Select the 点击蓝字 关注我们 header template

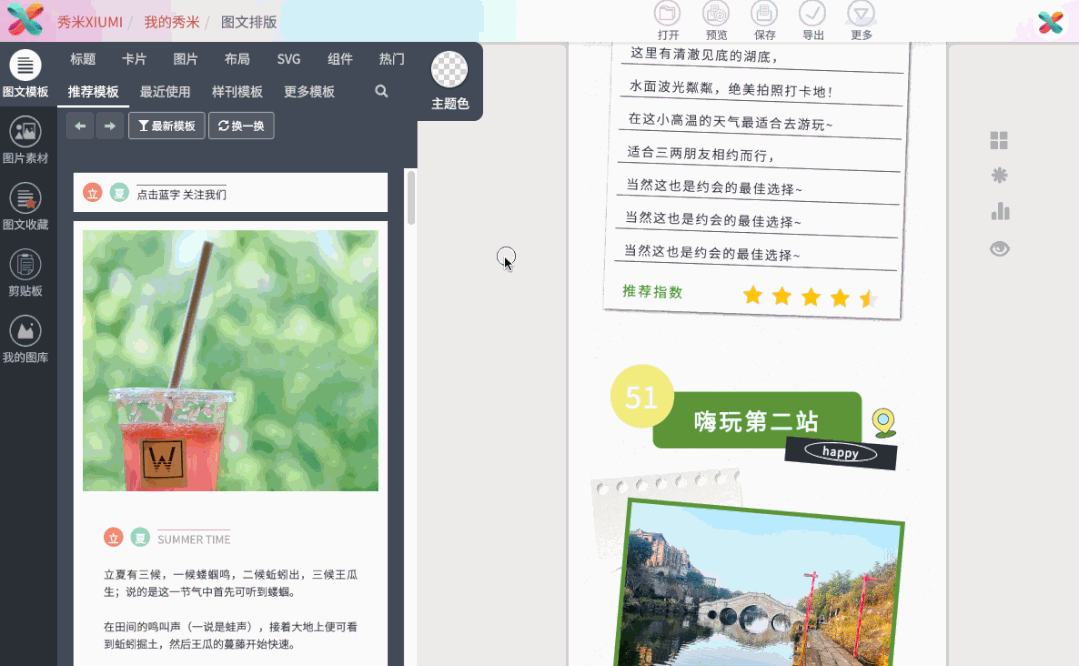(x=231, y=193)
